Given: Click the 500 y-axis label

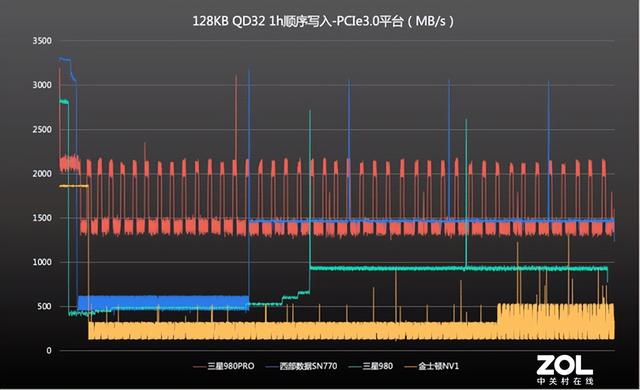Looking at the screenshot, I should (x=44, y=306).
